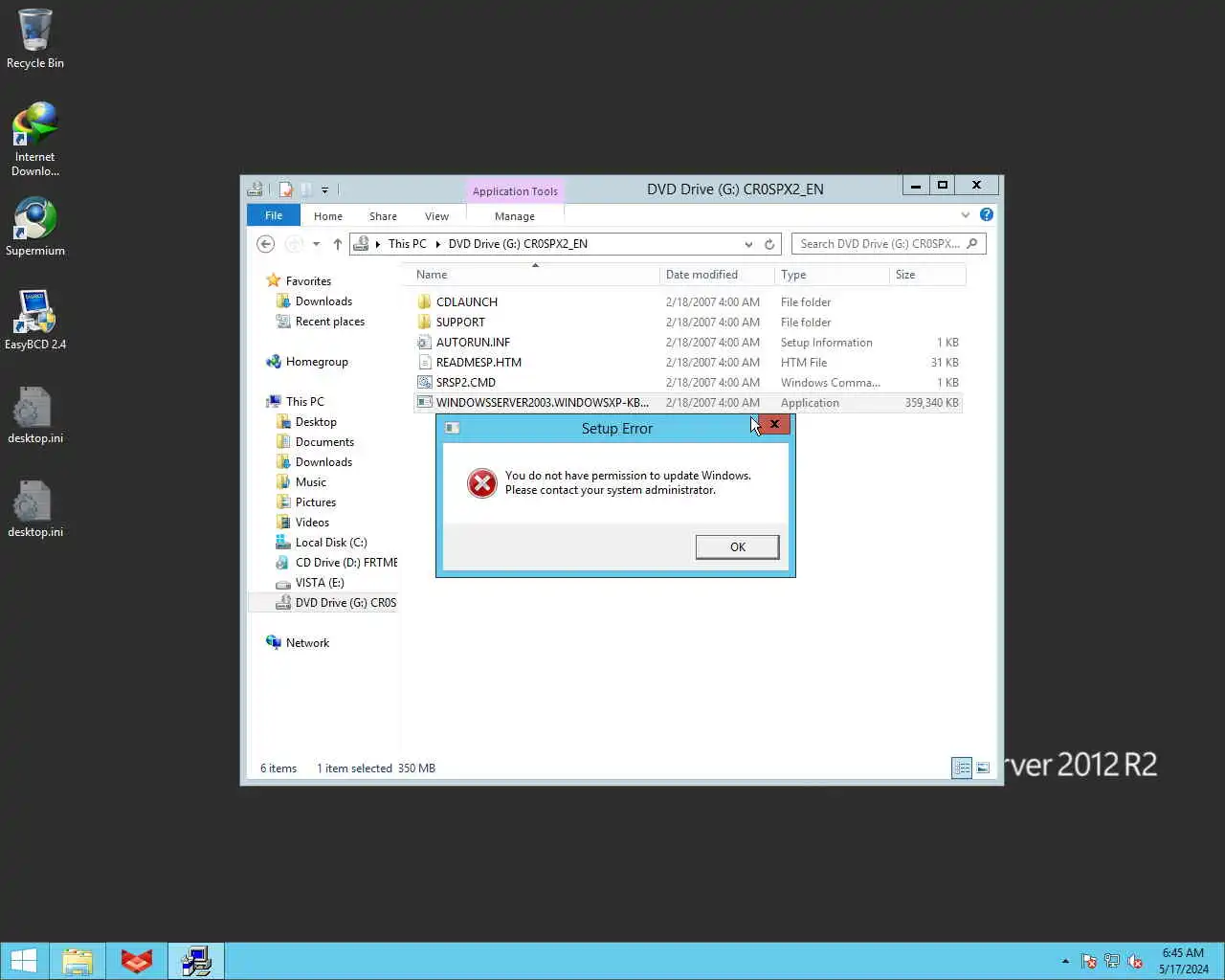Select Homegroup in the navigation pane
1225x980 pixels.
point(317,362)
